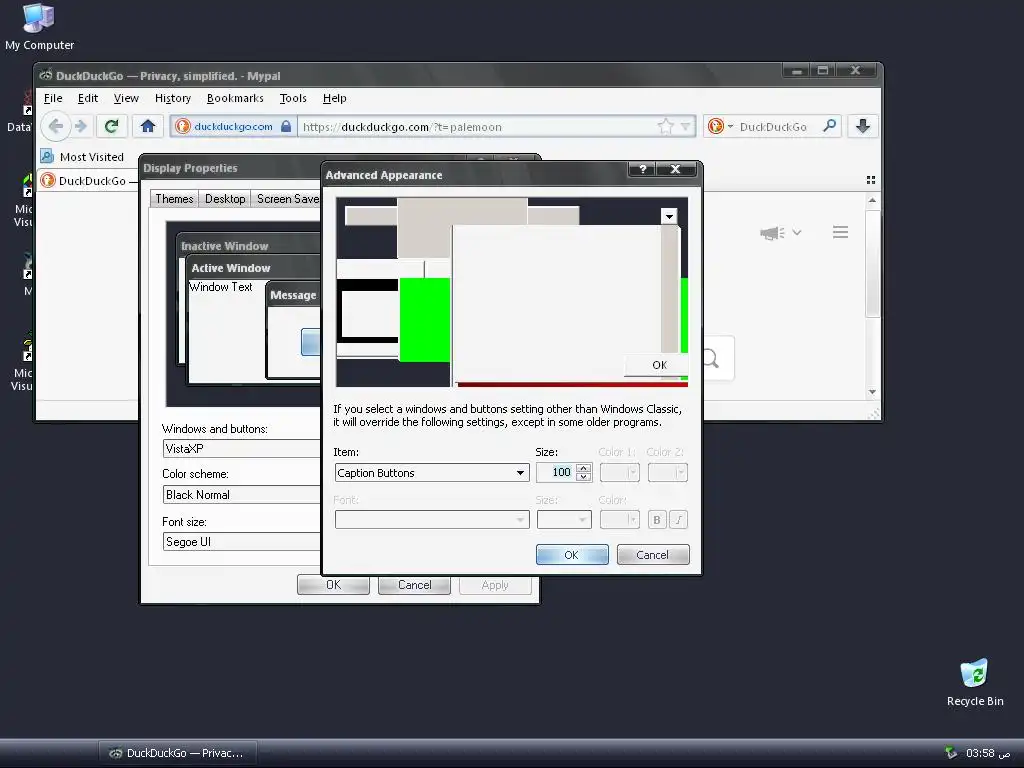This screenshot has height=768, width=1024.
Task: Open DuckDuckGo search engine selector icon
Action: [720, 126]
